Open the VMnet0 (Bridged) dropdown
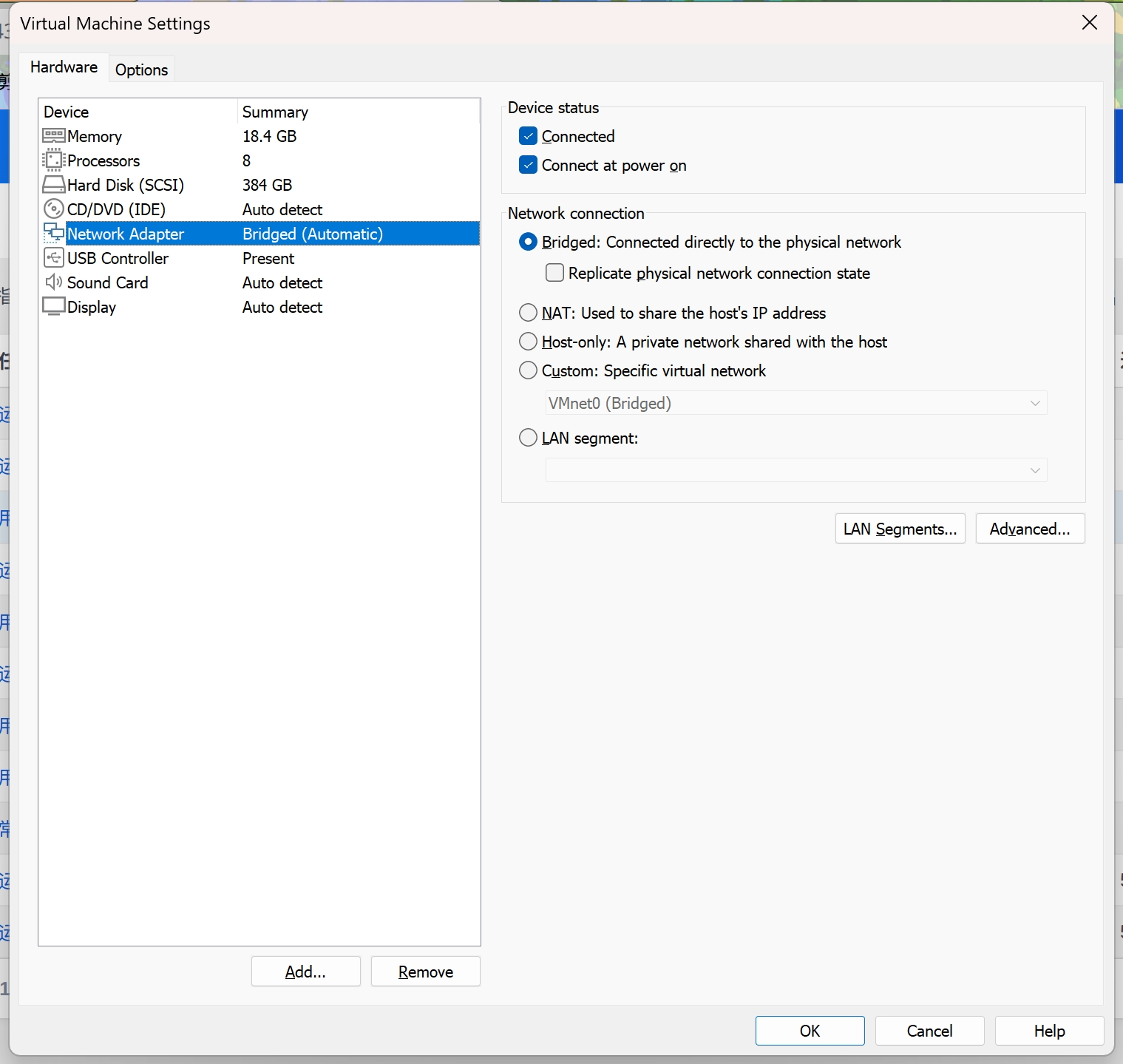This screenshot has width=1123, height=1064. click(795, 403)
